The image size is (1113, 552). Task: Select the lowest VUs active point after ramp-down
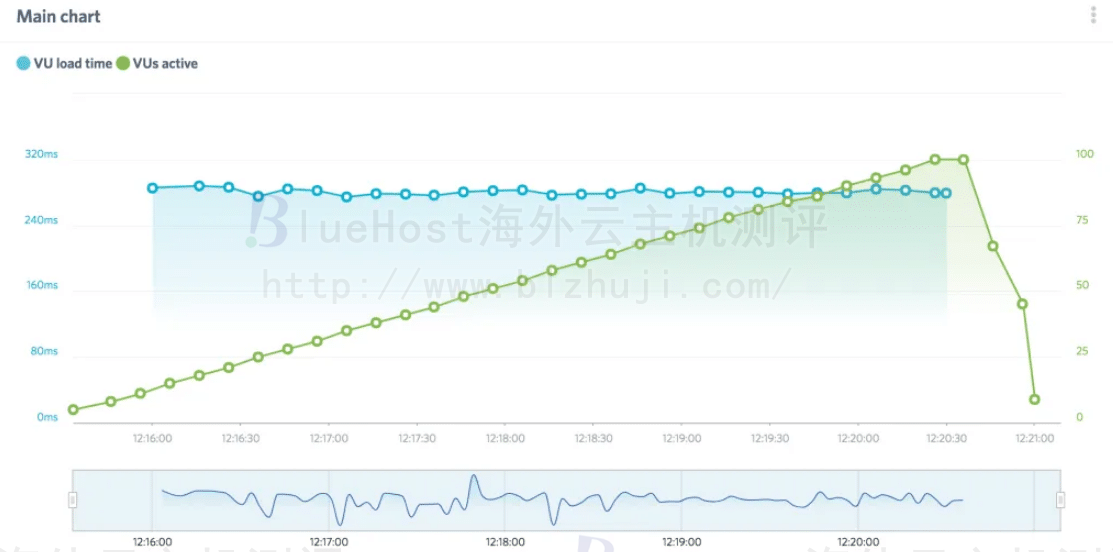pos(1034,399)
